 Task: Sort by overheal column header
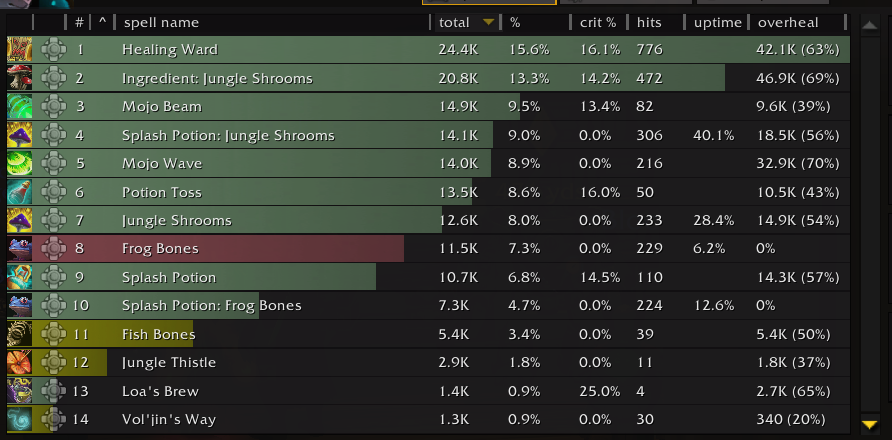(788, 23)
